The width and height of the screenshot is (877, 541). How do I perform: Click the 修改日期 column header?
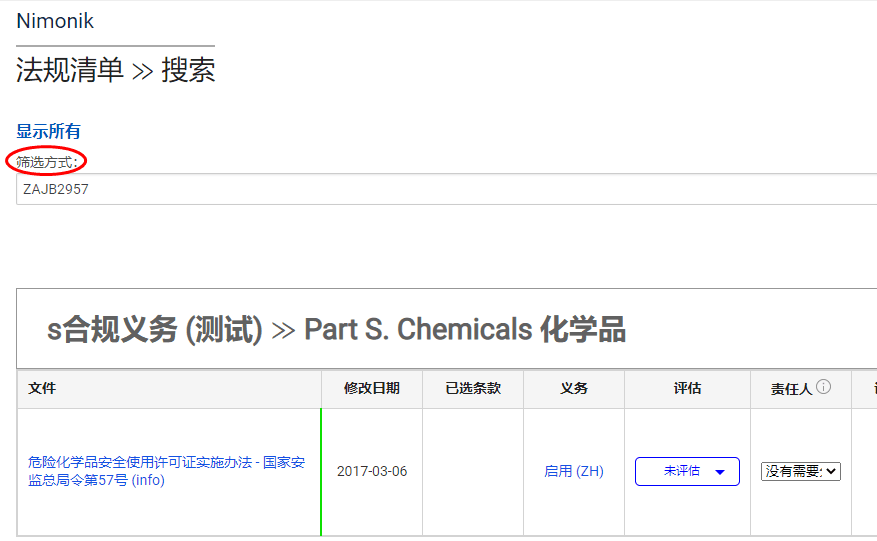click(371, 388)
